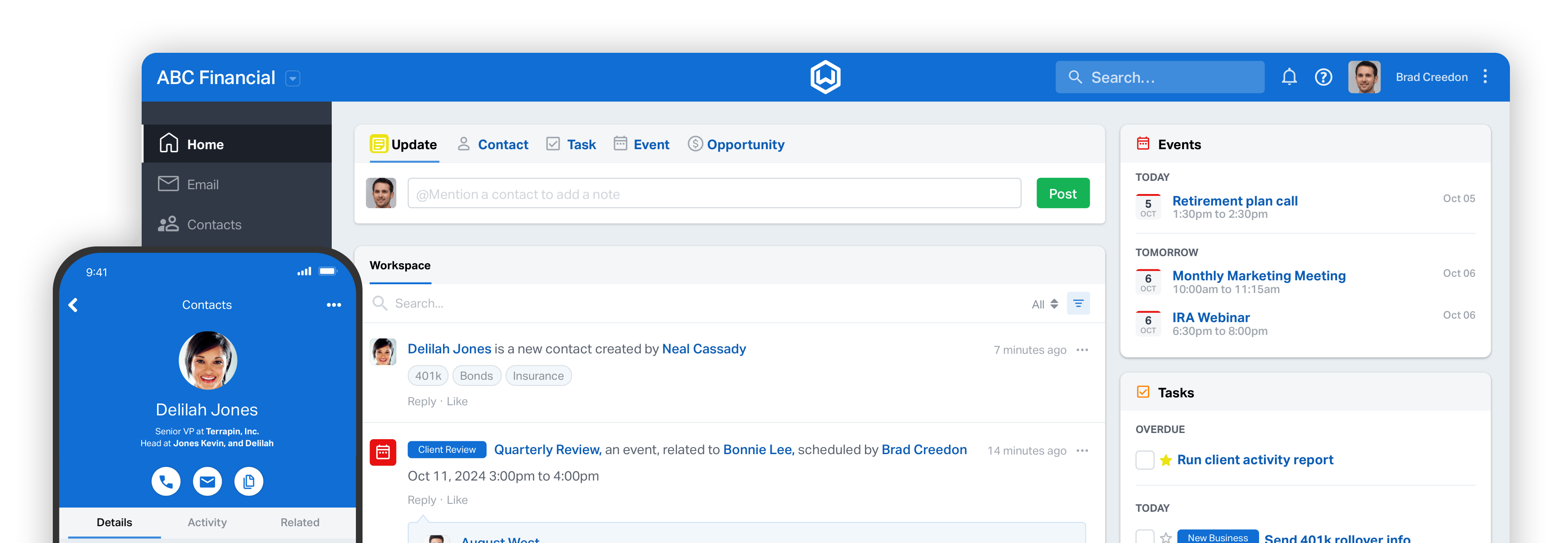Click the green Post button
The width and height of the screenshot is (1568, 543).
point(1063,194)
